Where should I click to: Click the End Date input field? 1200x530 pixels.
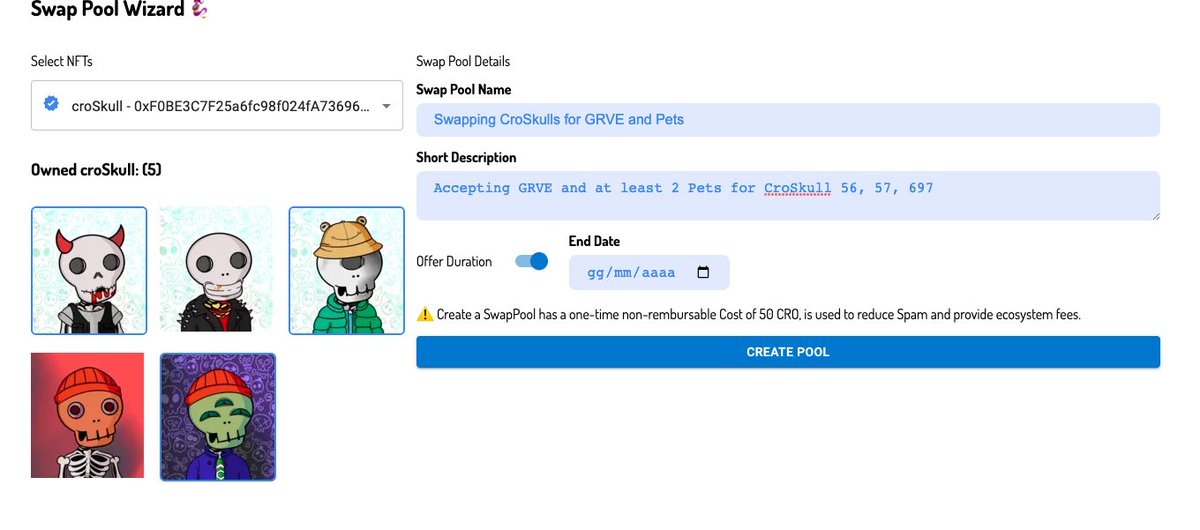tap(649, 272)
